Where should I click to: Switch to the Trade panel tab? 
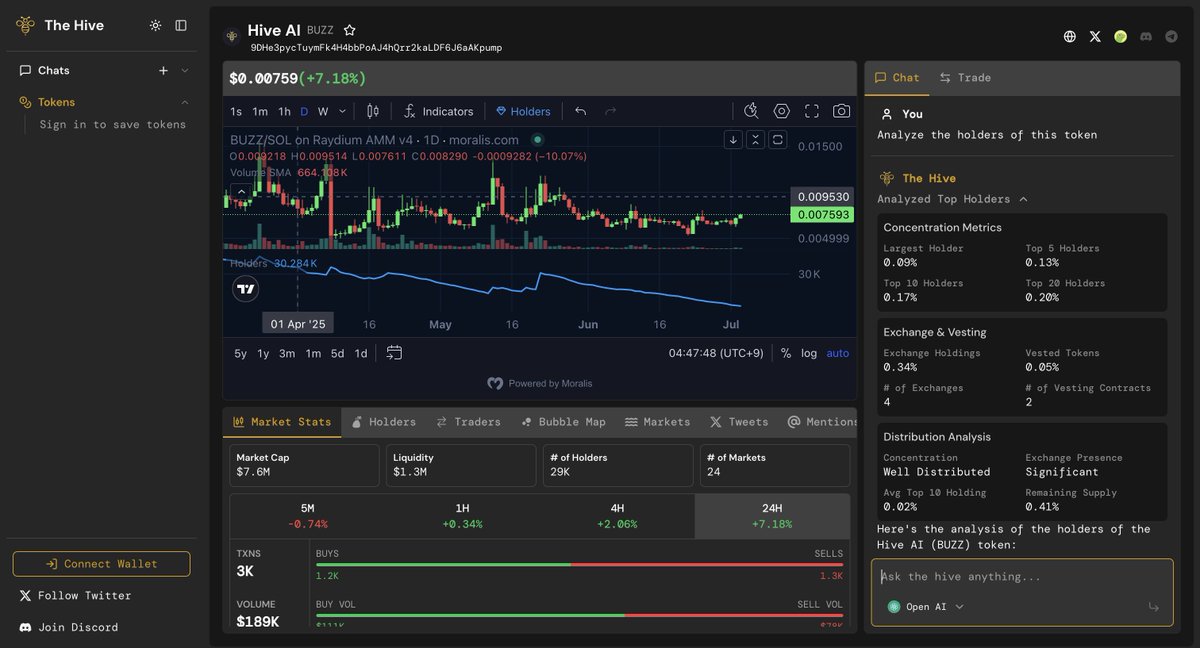[x=965, y=77]
